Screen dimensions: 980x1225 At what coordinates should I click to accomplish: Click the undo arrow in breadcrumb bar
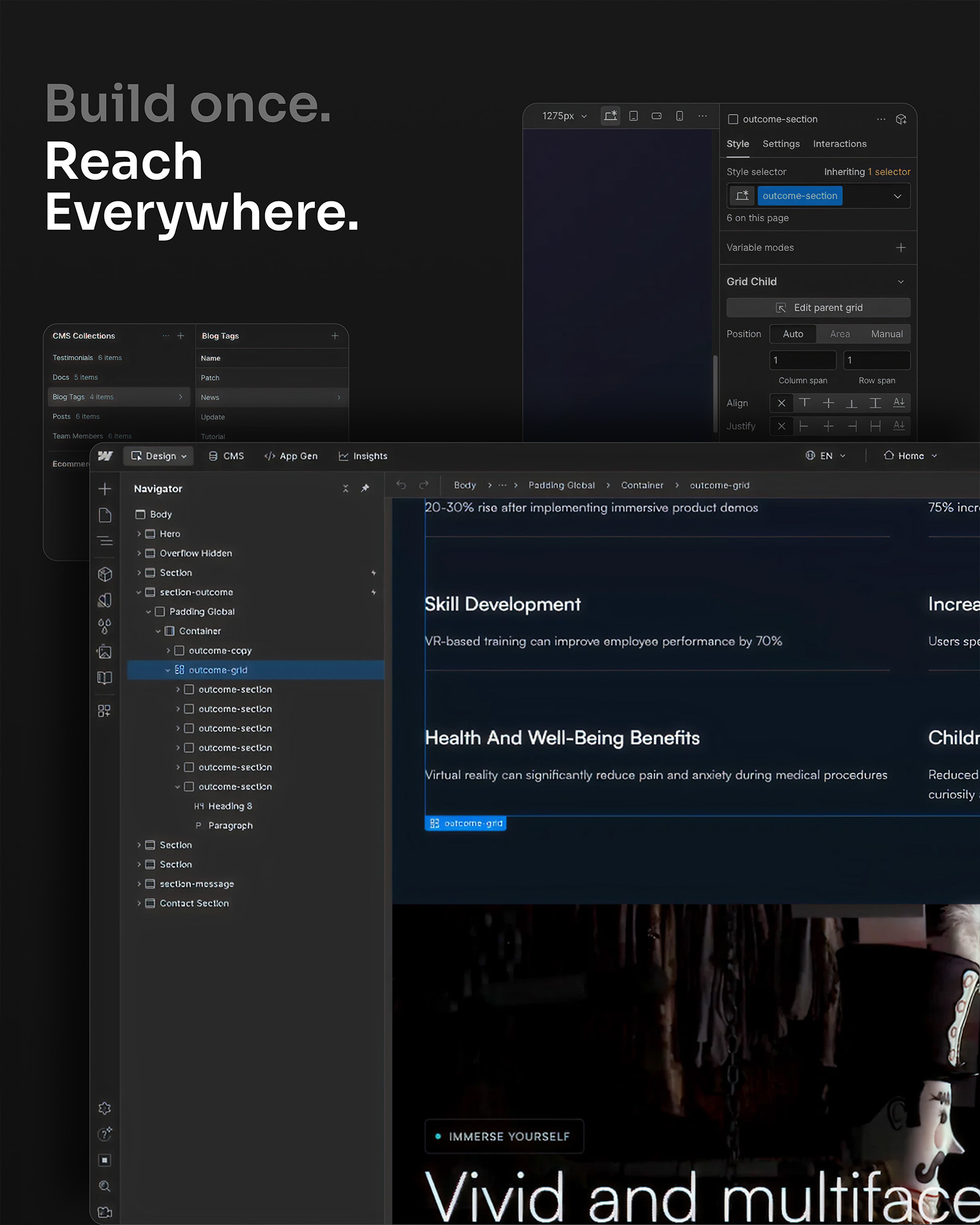(x=401, y=485)
